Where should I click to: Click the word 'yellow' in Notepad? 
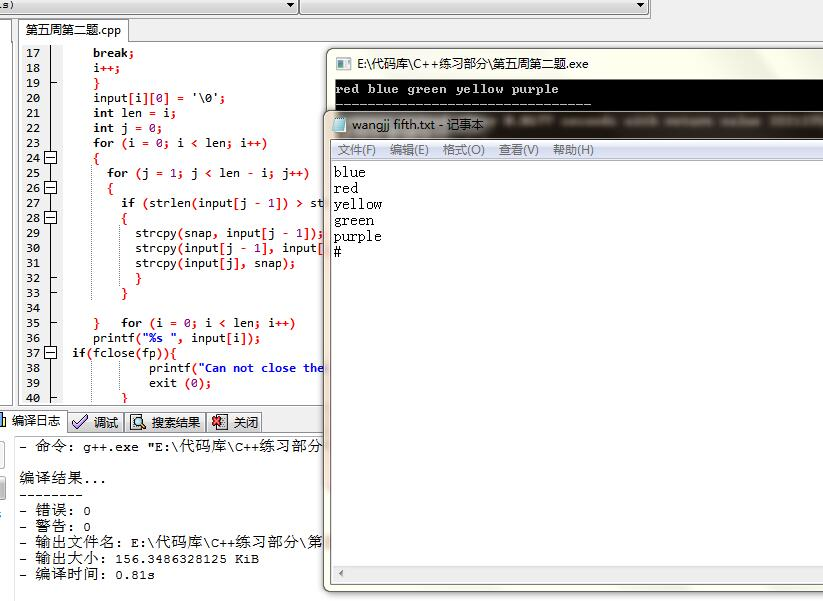pyautogui.click(x=358, y=205)
